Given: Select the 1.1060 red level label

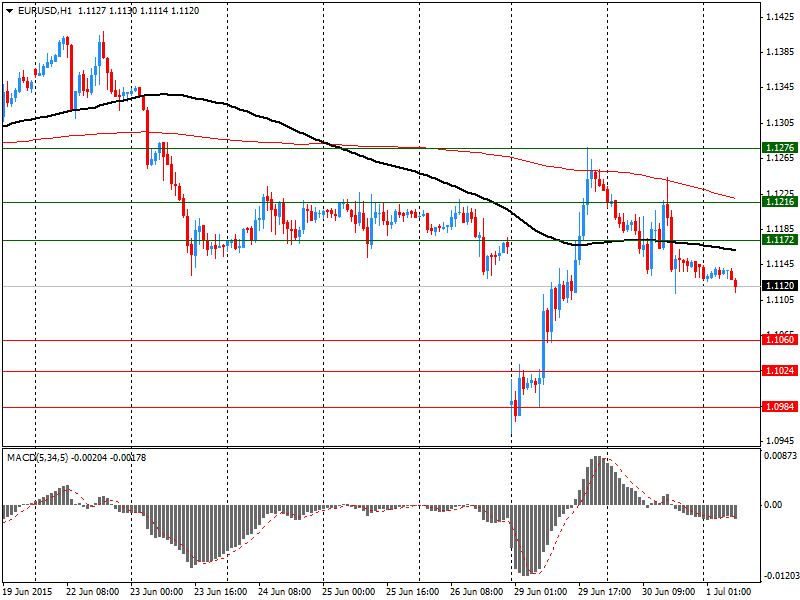Looking at the screenshot, I should [780, 339].
